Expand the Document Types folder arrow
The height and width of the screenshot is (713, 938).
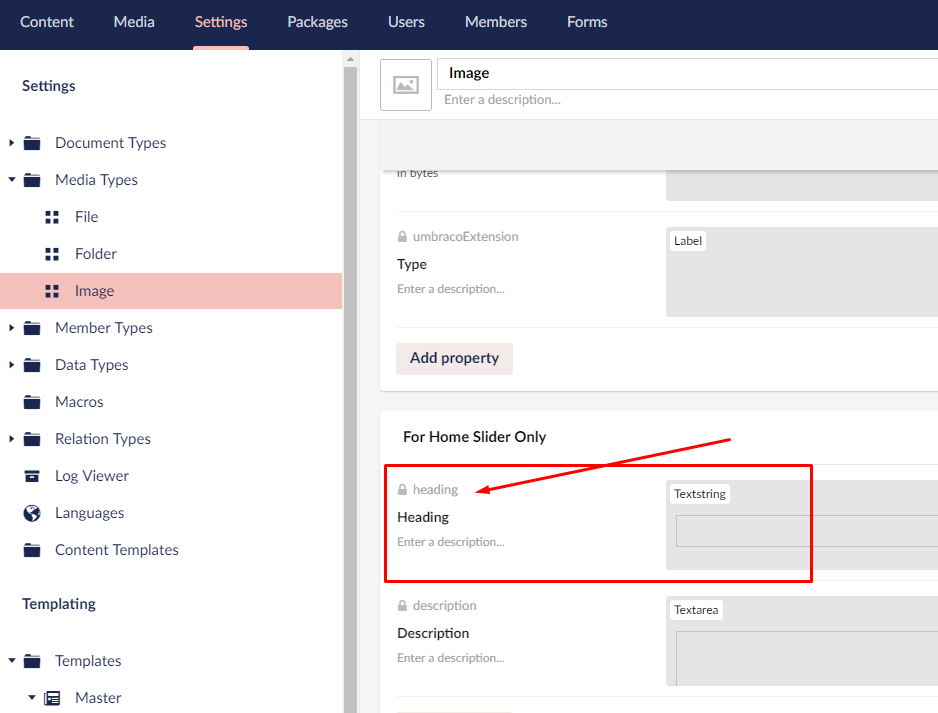tap(11, 143)
